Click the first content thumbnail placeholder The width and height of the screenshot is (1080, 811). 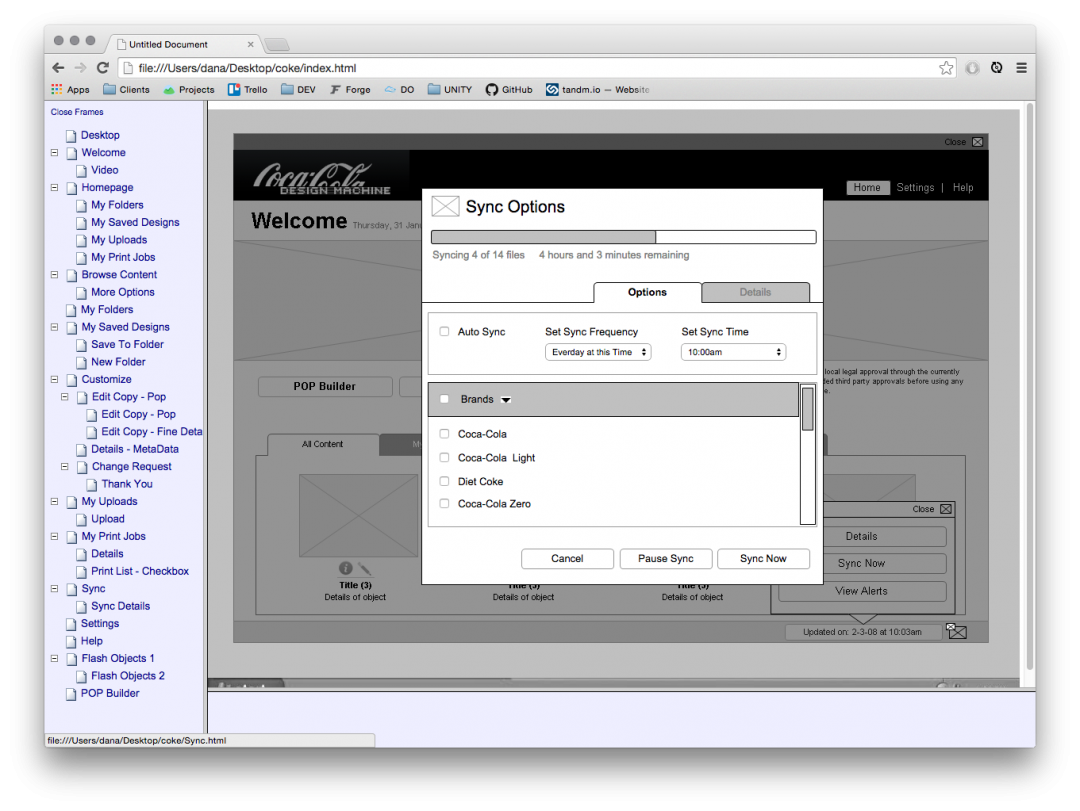click(358, 515)
